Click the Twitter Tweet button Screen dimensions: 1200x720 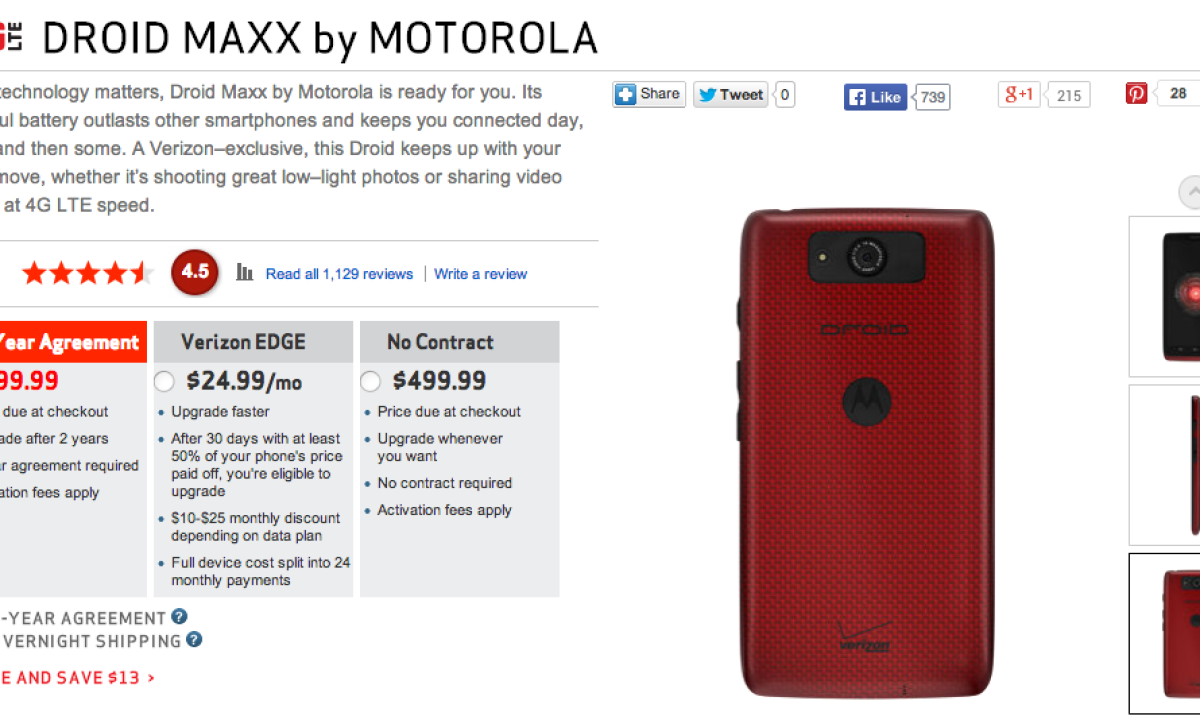(731, 95)
